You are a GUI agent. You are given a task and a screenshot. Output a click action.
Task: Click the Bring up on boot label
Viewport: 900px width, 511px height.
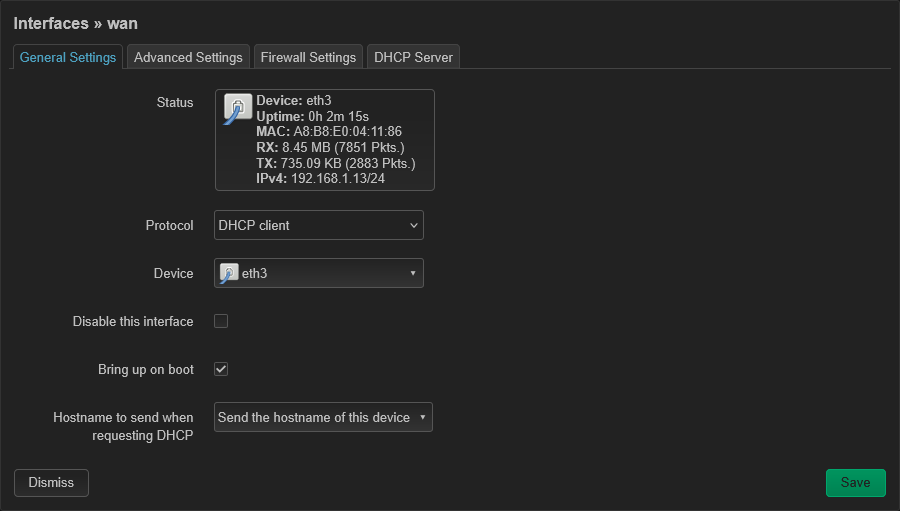coord(146,370)
